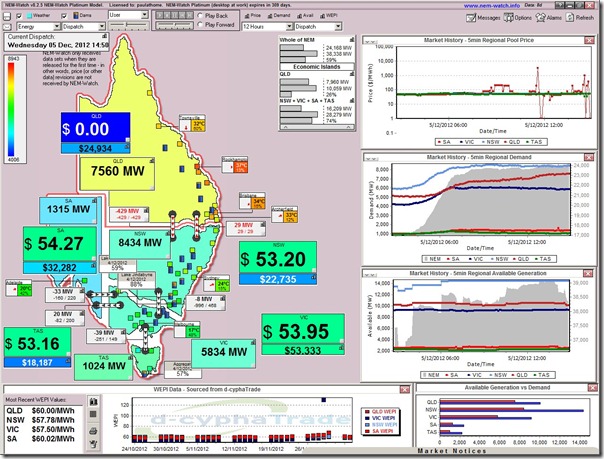The width and height of the screenshot is (604, 459).
Task: Click the help button in the title bar
Action: click(x=559, y=5)
